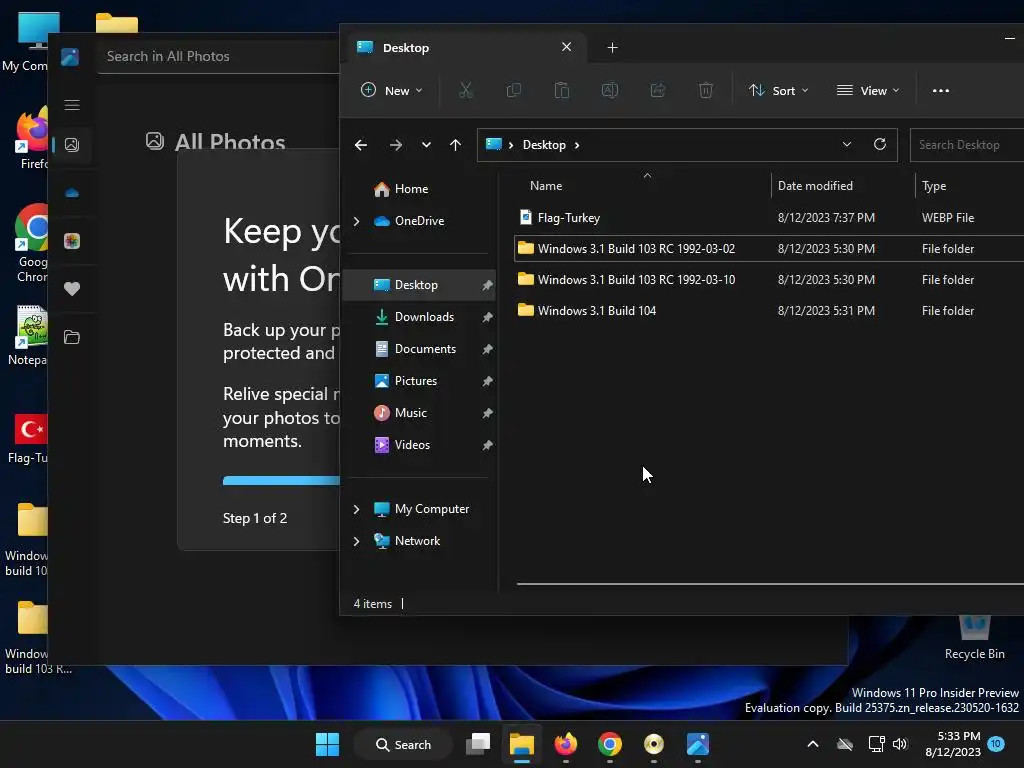Image resolution: width=1024 pixels, height=768 pixels.
Task: Sort by the Name column header
Action: pyautogui.click(x=545, y=186)
